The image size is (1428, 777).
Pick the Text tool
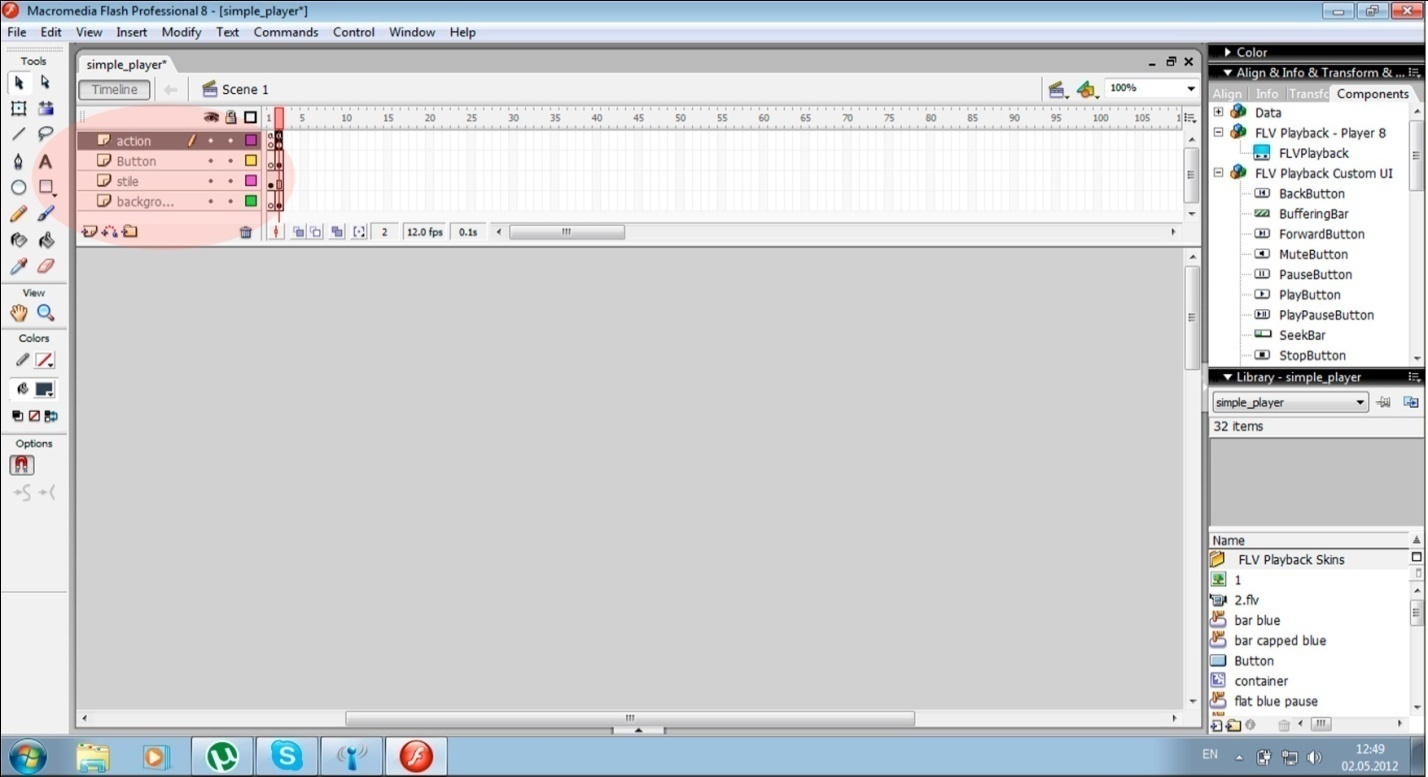tap(45, 161)
